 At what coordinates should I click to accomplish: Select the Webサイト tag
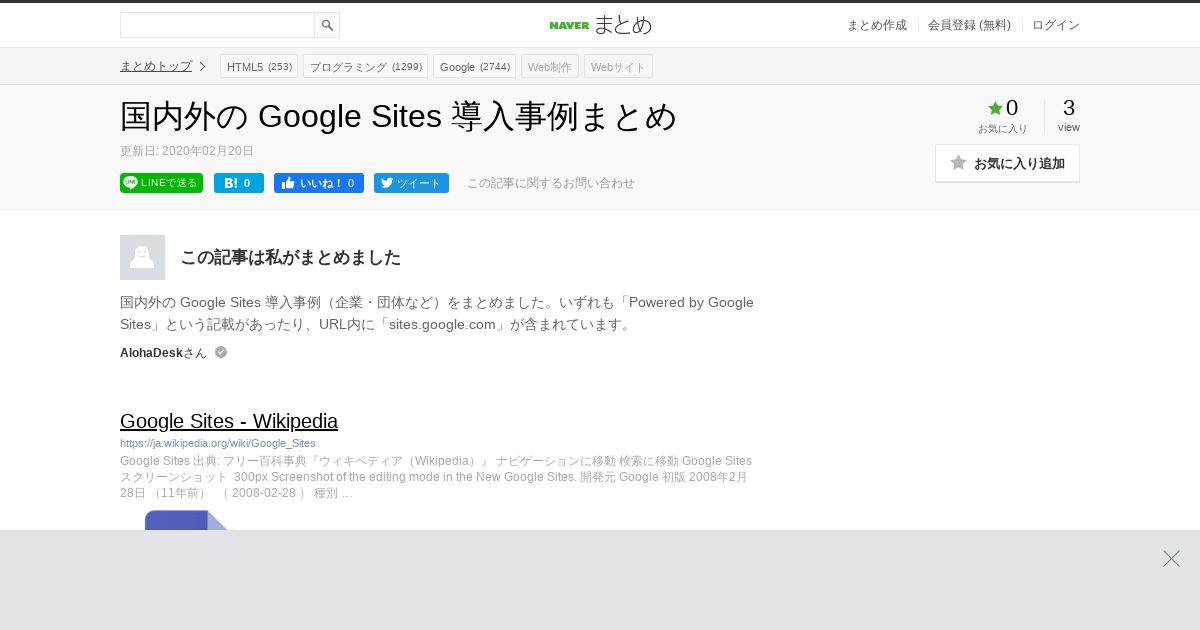[x=618, y=66]
